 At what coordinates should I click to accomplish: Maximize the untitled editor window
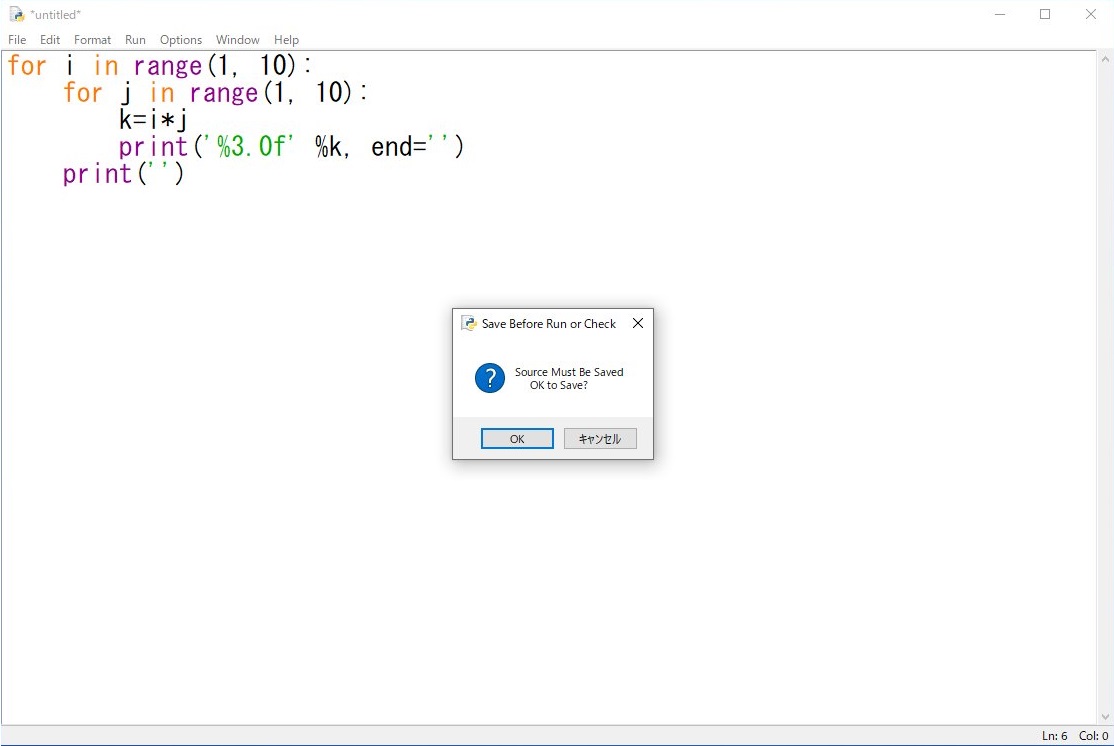1045,14
